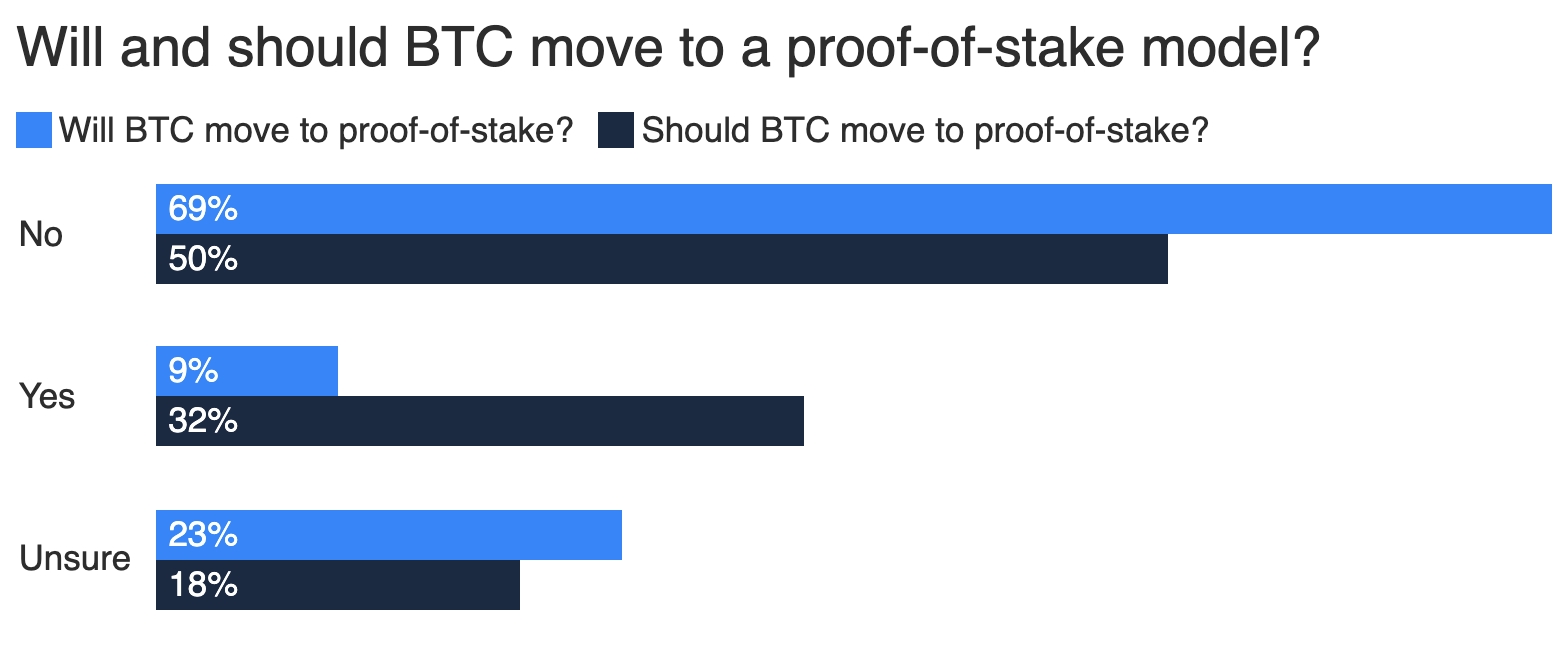1560x648 pixels.
Task: Click the 'Unsure' category label
Action: pyautogui.click(x=75, y=559)
